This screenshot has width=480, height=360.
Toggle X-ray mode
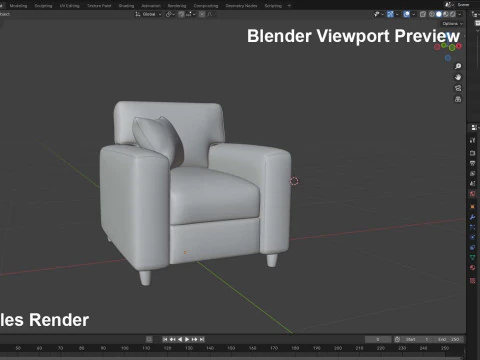pyautogui.click(x=423, y=14)
